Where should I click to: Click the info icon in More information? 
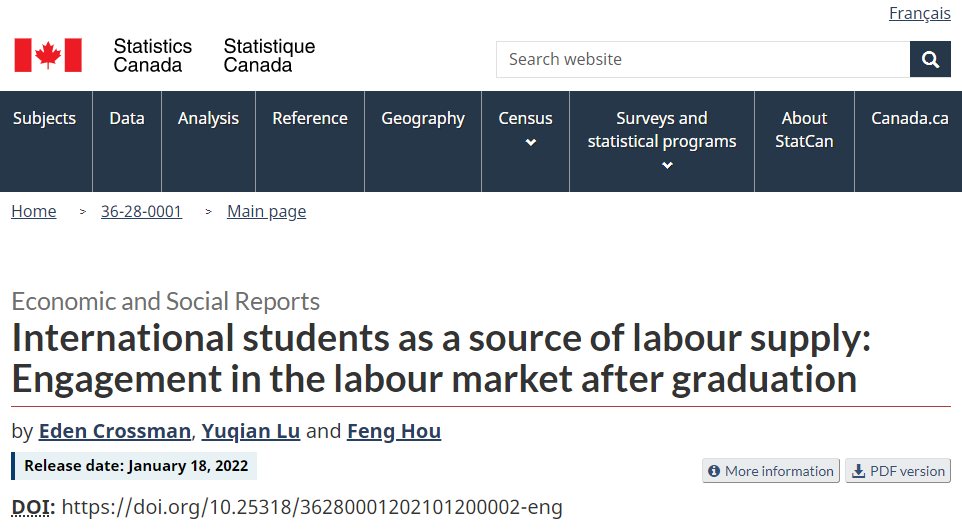pyautogui.click(x=714, y=471)
